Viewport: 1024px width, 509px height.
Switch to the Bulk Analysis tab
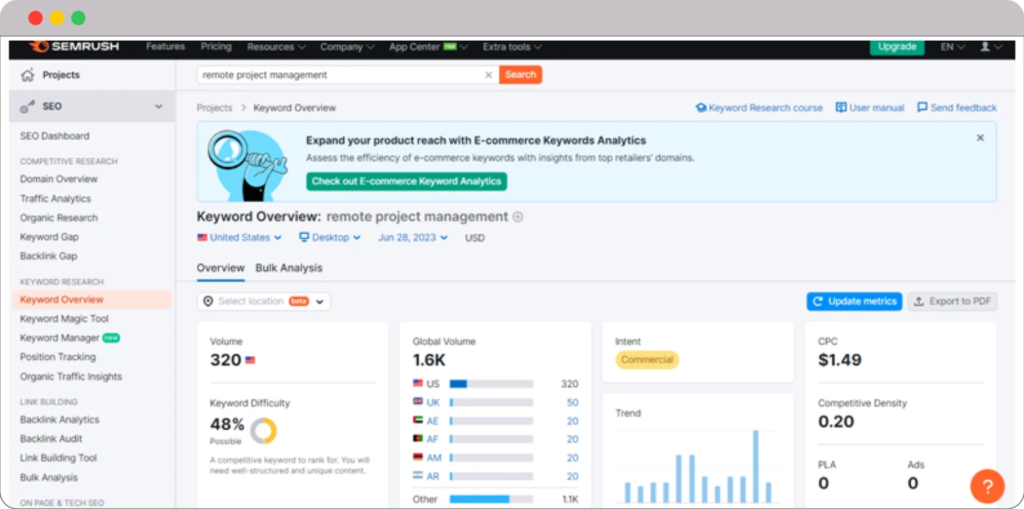[x=289, y=268]
